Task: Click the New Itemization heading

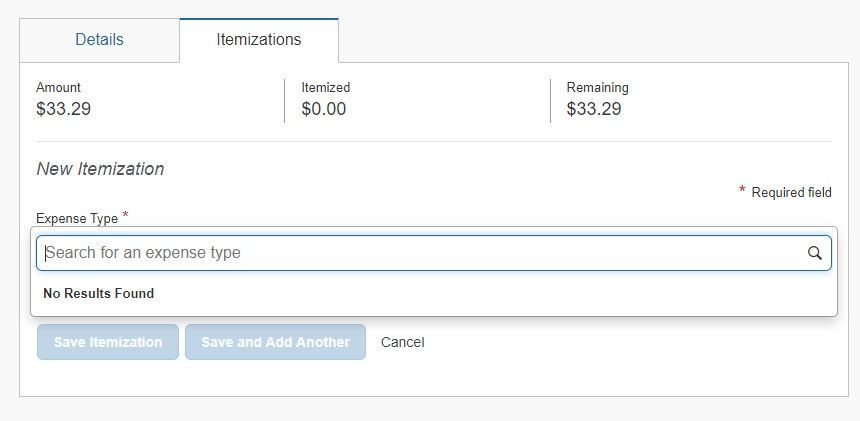Action: tap(100, 169)
